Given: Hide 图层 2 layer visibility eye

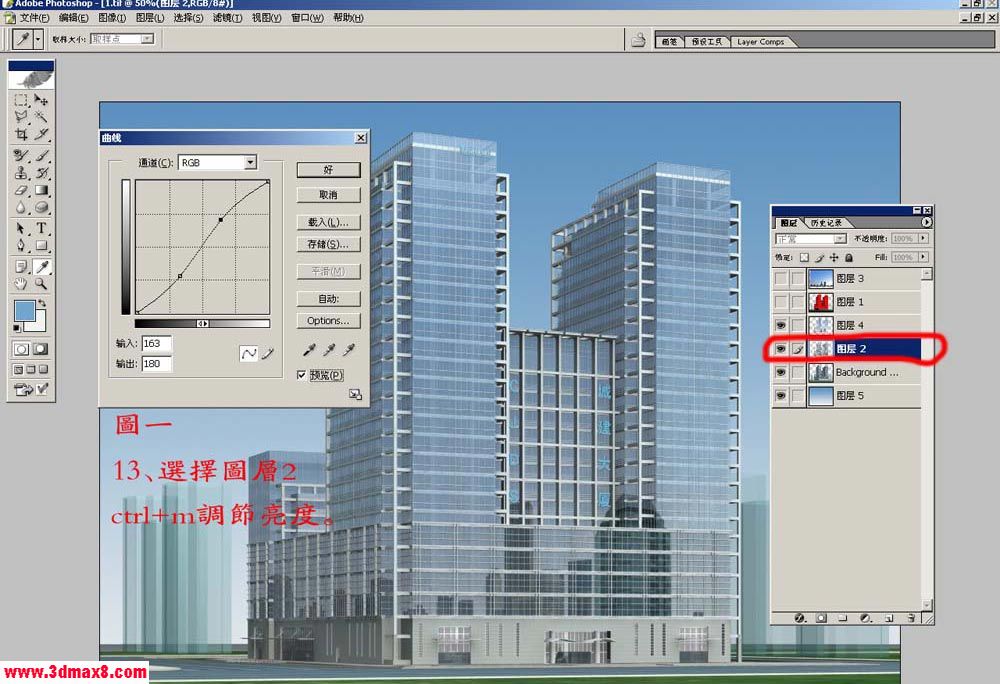Looking at the screenshot, I should coord(781,349).
